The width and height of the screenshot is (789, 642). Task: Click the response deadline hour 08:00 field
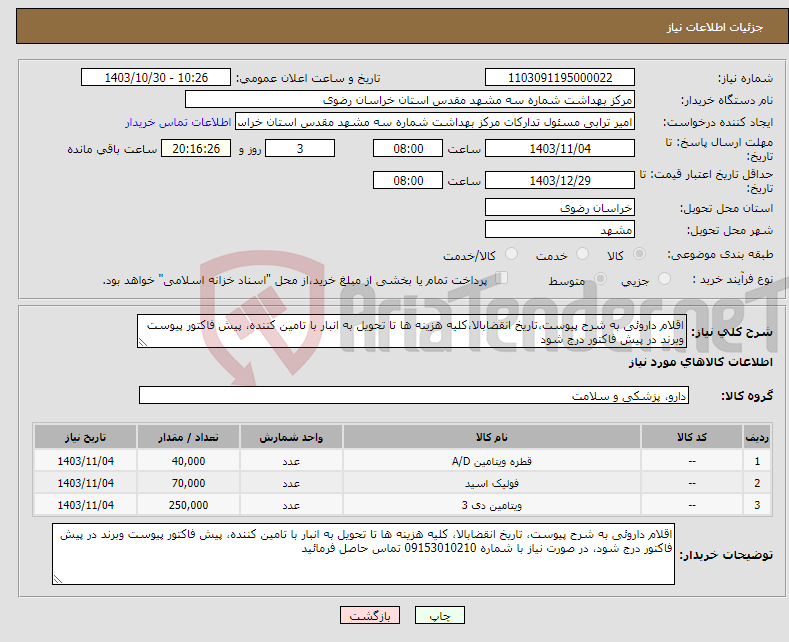pos(408,148)
